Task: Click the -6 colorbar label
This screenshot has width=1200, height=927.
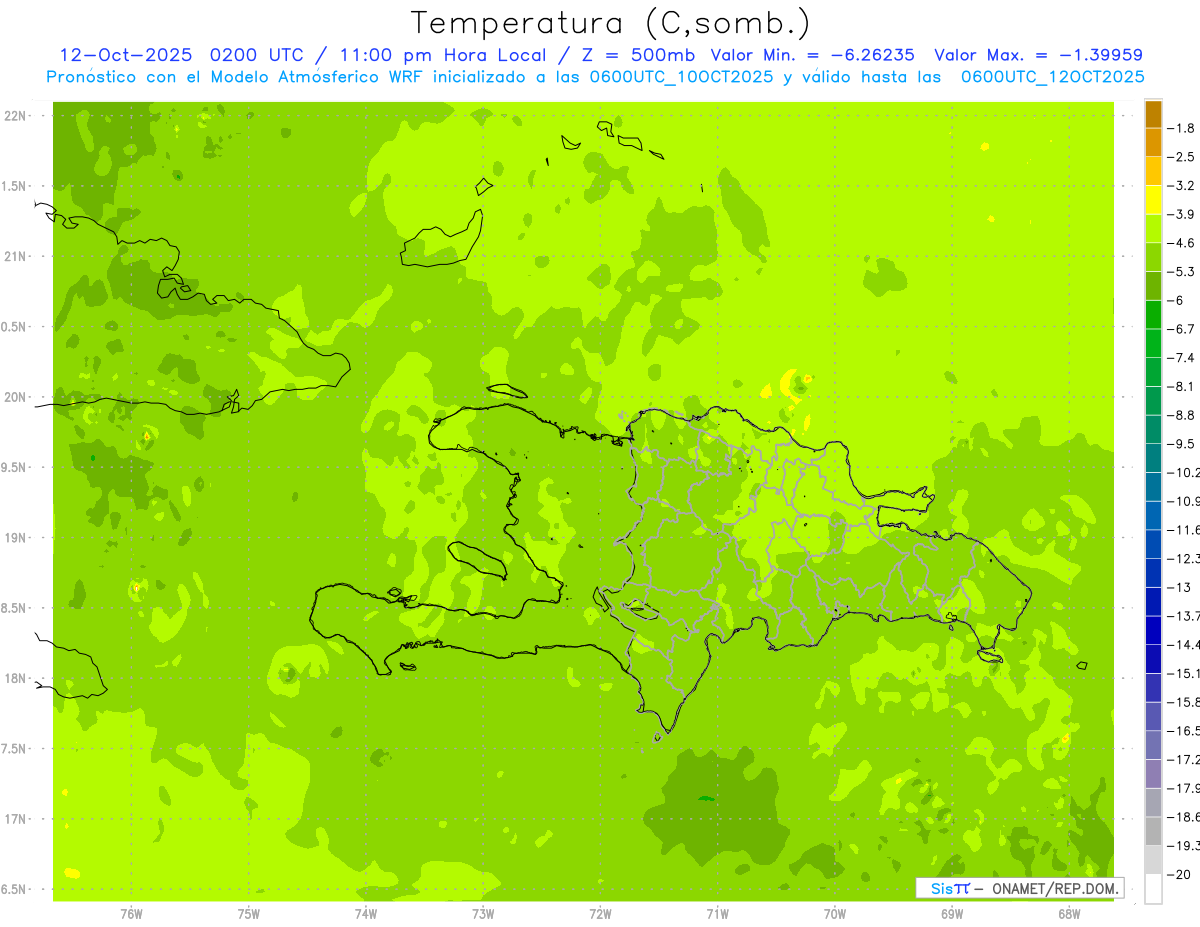Action: pyautogui.click(x=1176, y=301)
